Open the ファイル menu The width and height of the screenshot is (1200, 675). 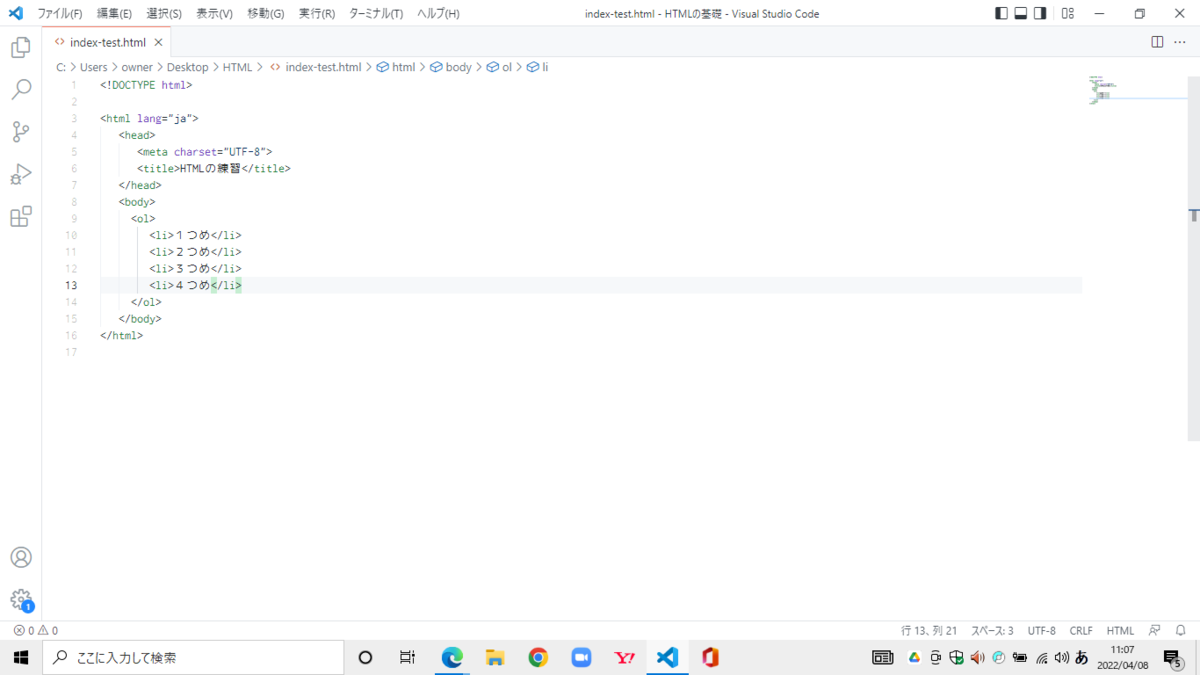coord(58,13)
